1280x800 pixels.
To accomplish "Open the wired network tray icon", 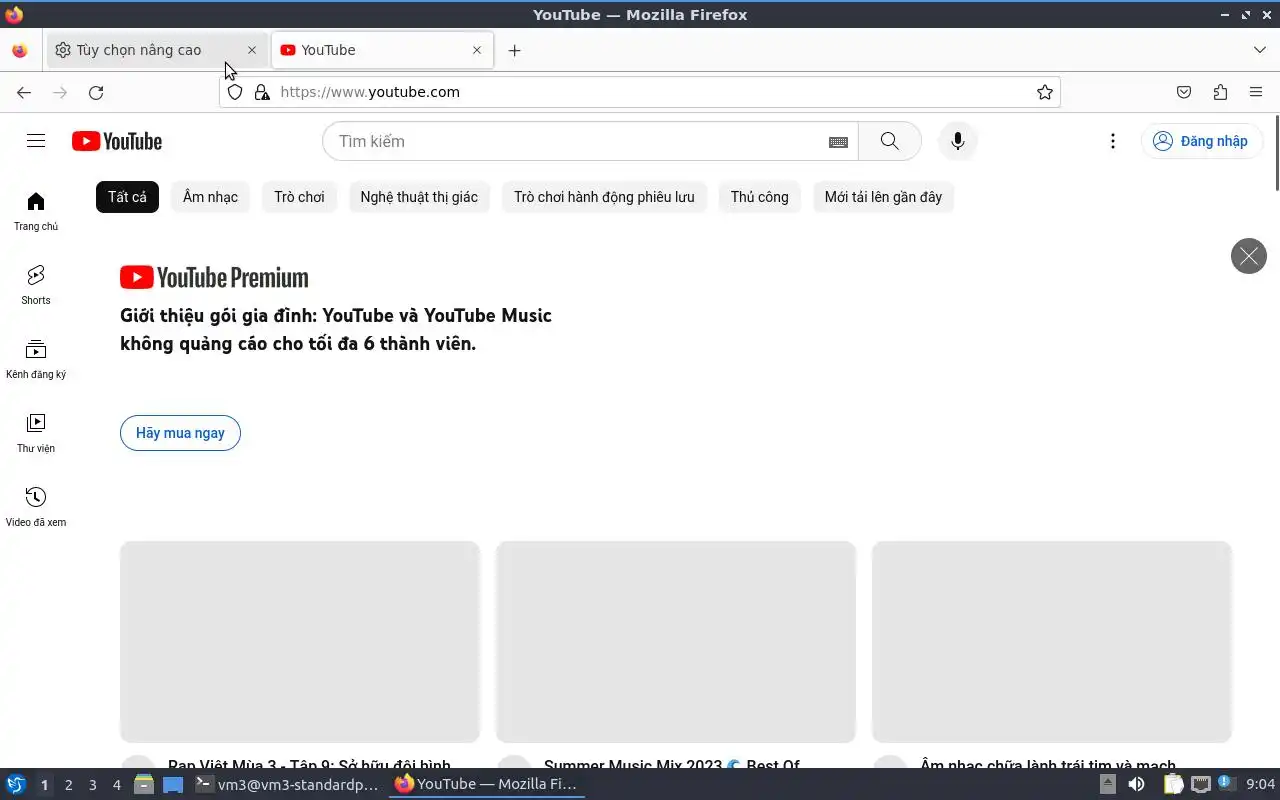I will click(x=1200, y=784).
